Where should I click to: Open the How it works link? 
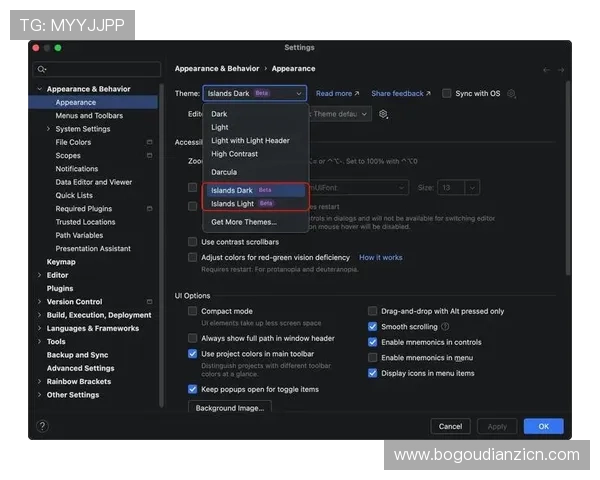click(x=380, y=257)
